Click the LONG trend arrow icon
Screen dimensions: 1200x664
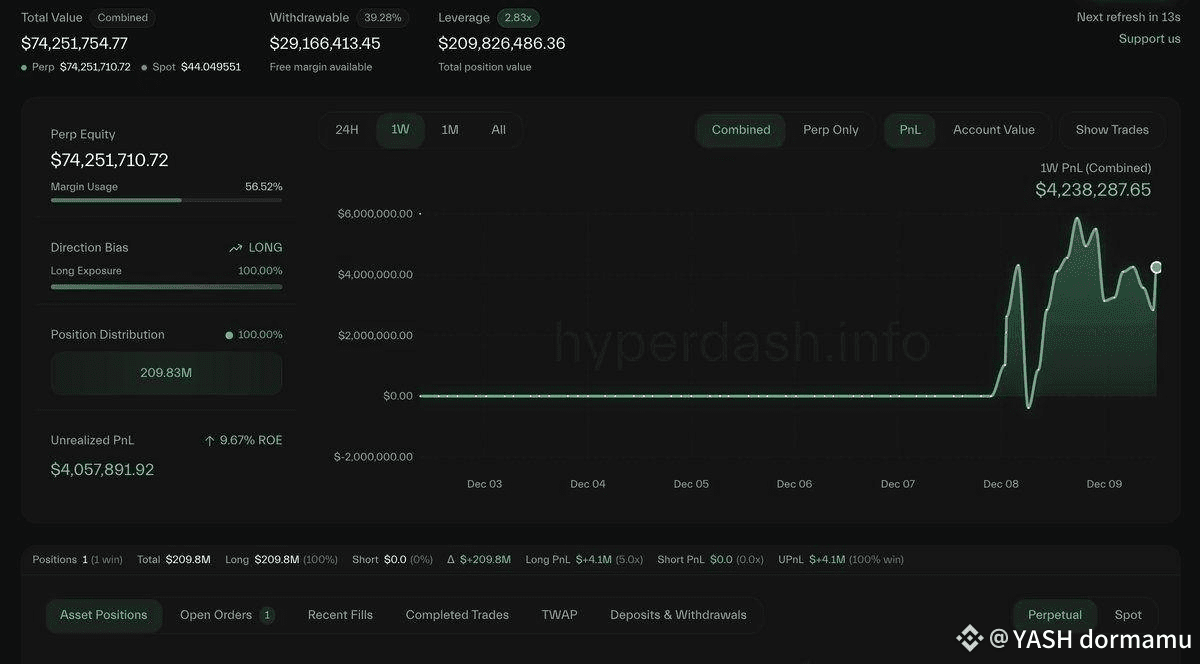tap(235, 248)
